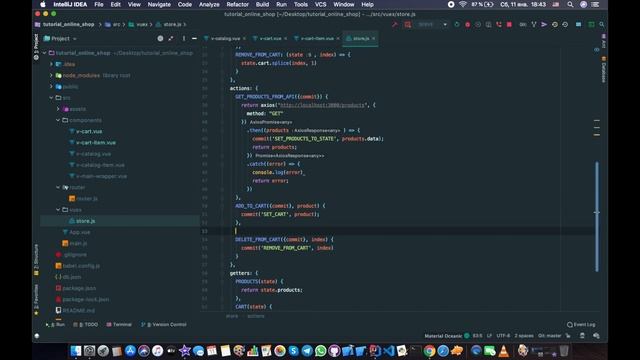Switch to the v-cart.vue editor tab

click(x=270, y=38)
